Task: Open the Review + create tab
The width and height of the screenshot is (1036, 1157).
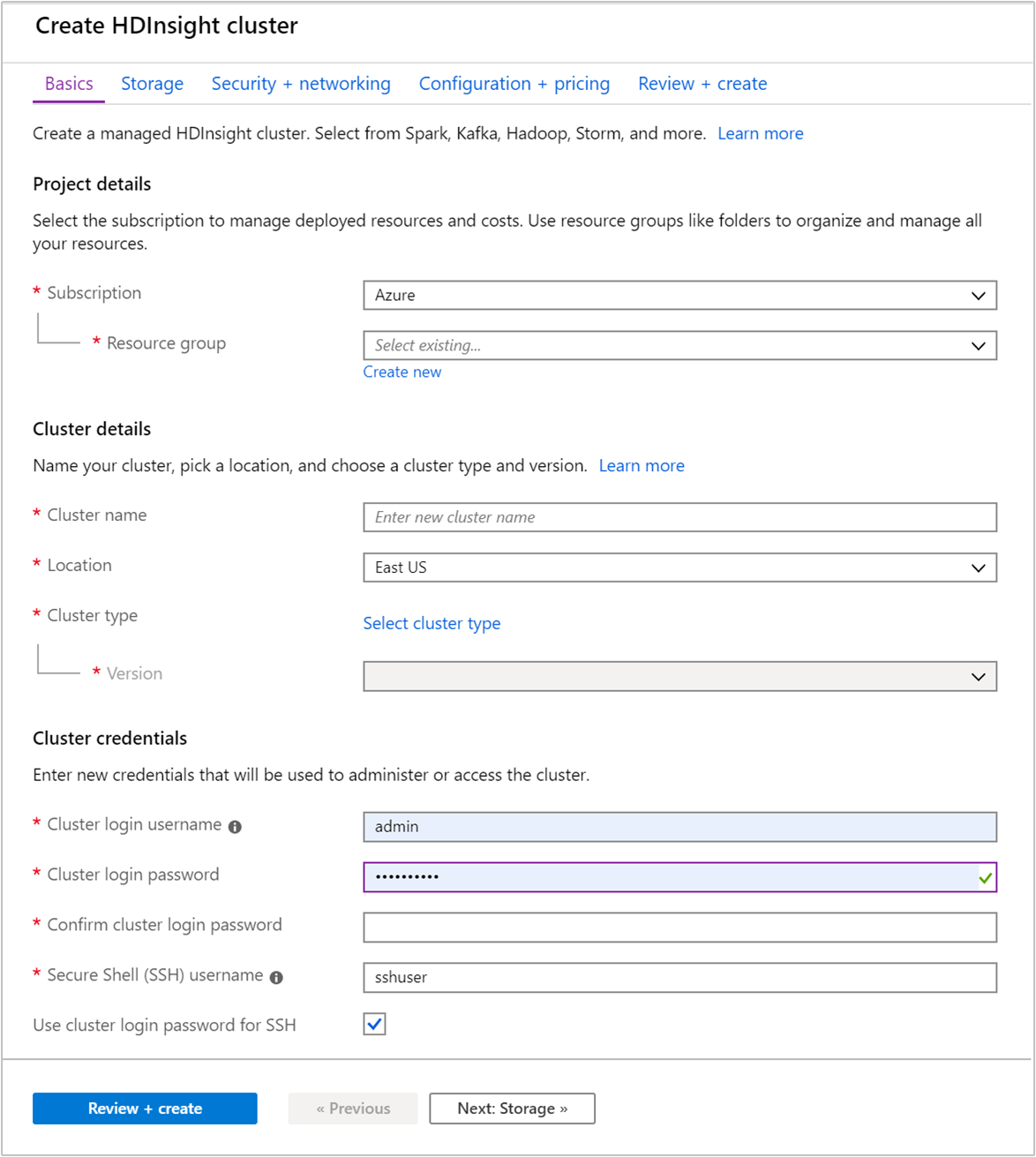Action: click(702, 83)
